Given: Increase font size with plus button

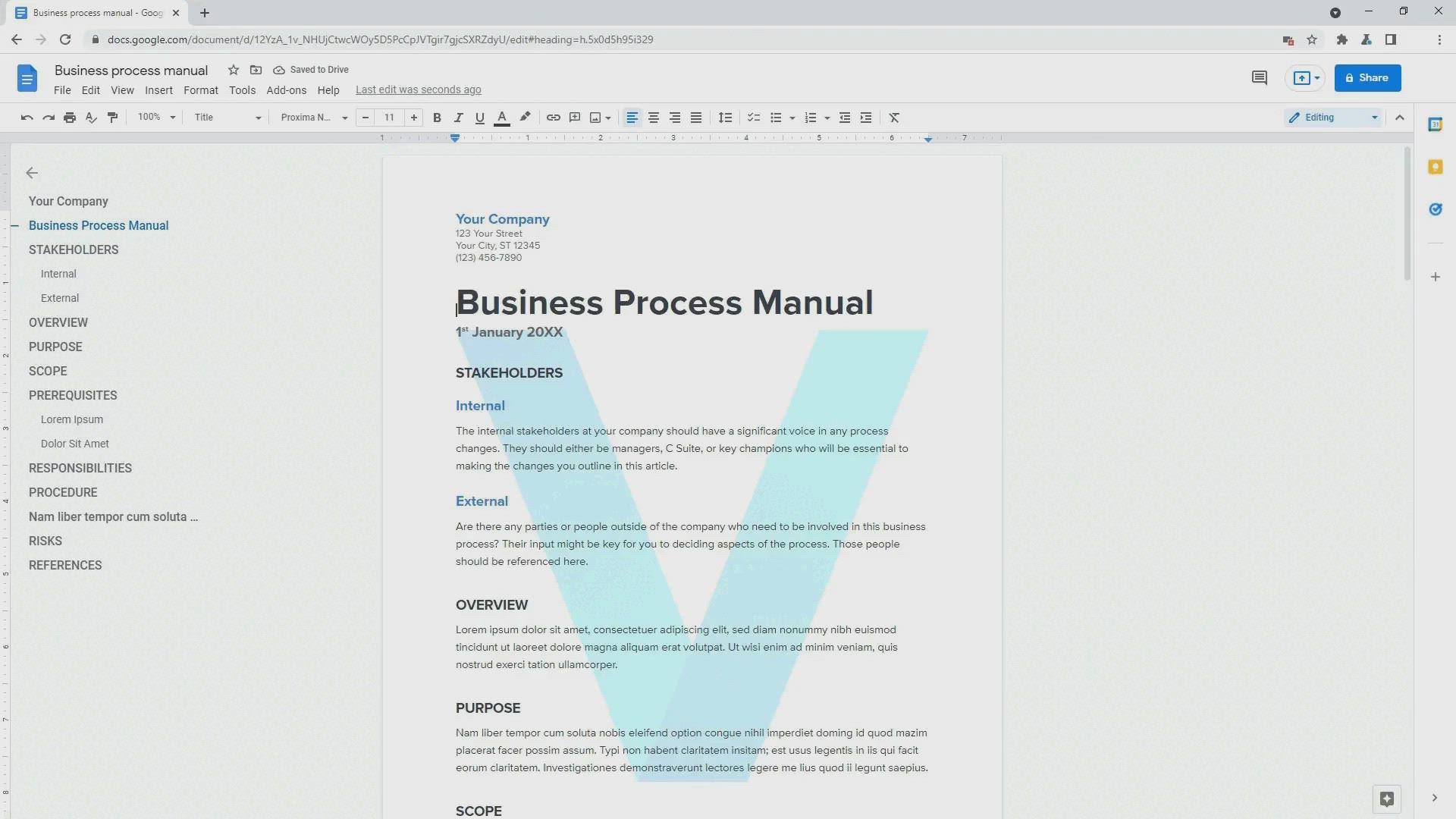Looking at the screenshot, I should 413,118.
